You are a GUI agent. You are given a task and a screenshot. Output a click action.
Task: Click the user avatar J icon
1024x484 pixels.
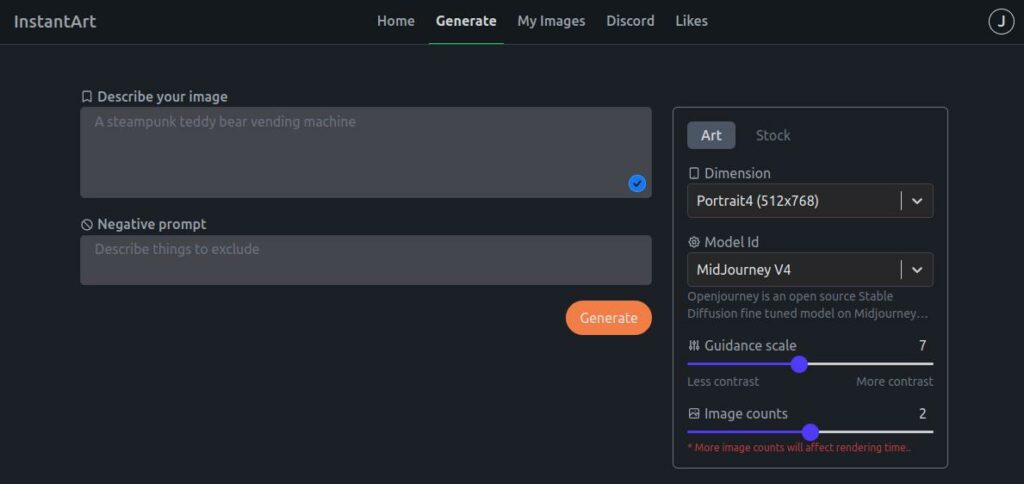[x=1001, y=22]
